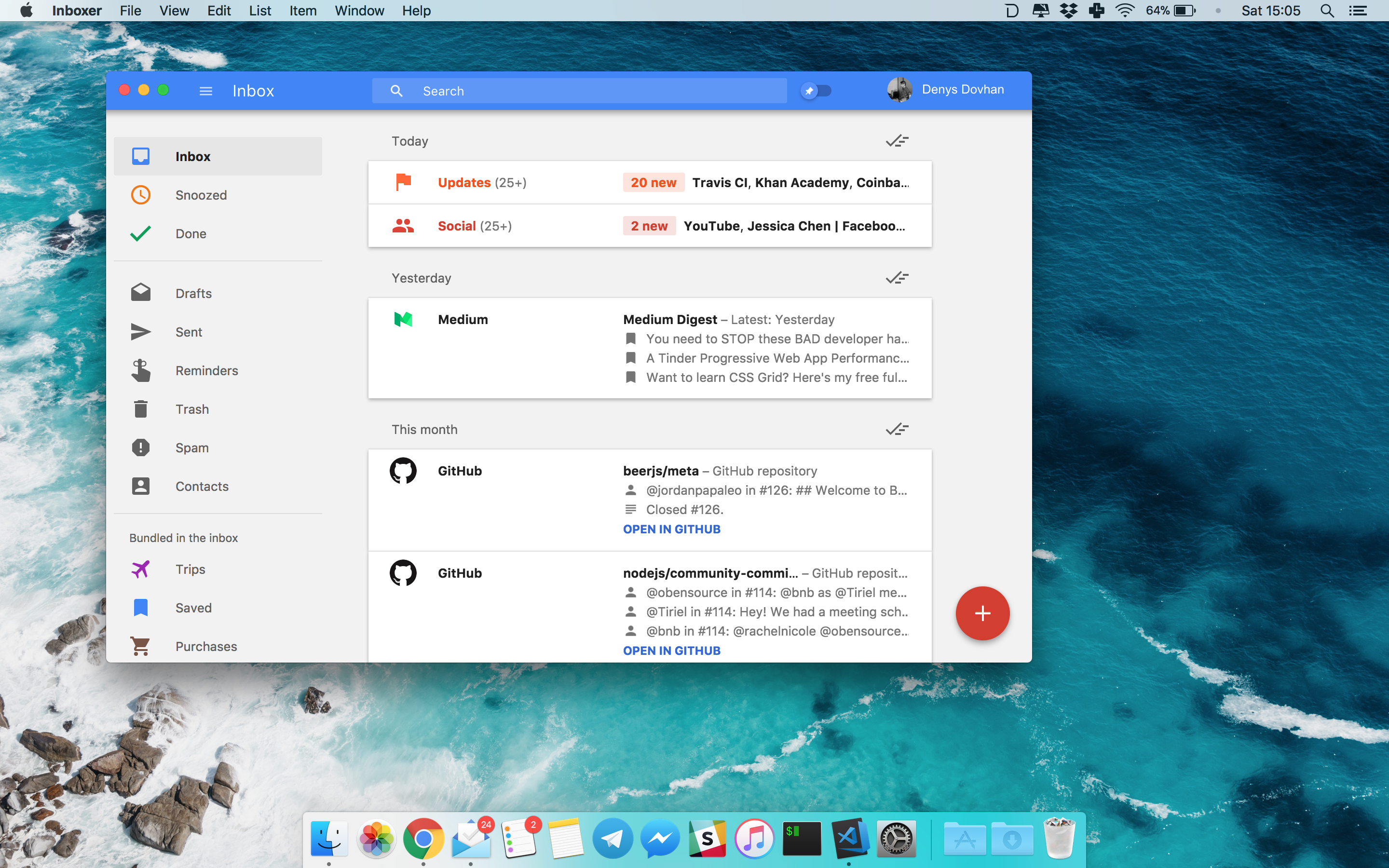The height and width of the screenshot is (868, 1389).
Task: Open the Trash bin icon in sidebar
Action: click(141, 409)
